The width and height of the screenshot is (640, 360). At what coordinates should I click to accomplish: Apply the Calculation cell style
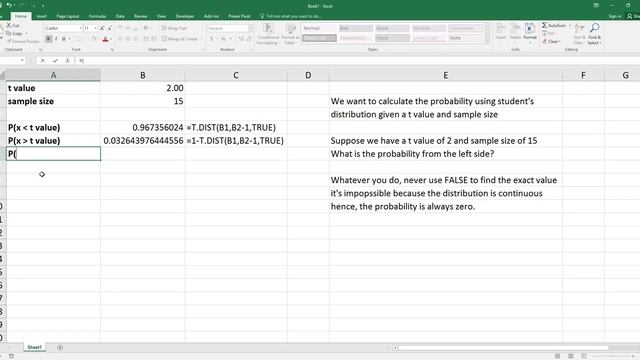pyautogui.click(x=465, y=28)
